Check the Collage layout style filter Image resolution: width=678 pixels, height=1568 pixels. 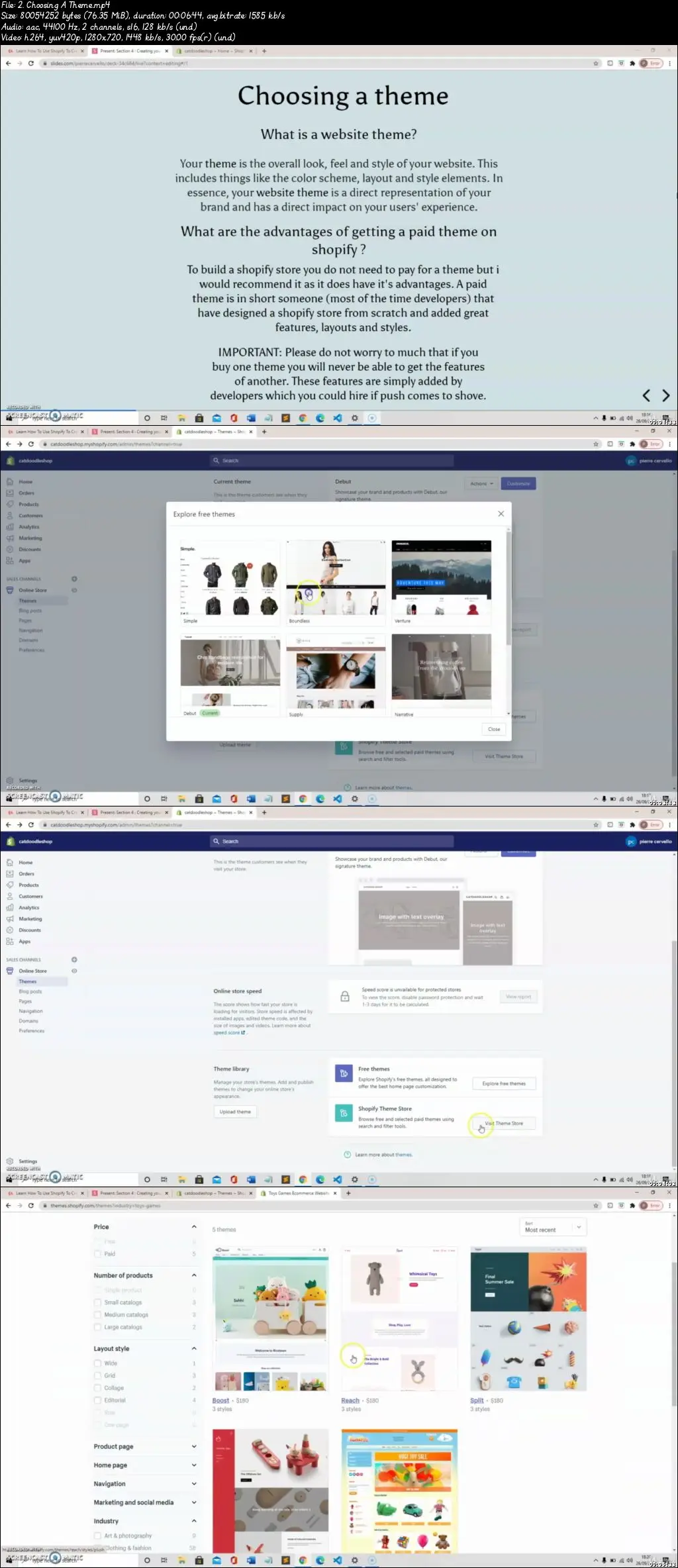pyautogui.click(x=98, y=1388)
